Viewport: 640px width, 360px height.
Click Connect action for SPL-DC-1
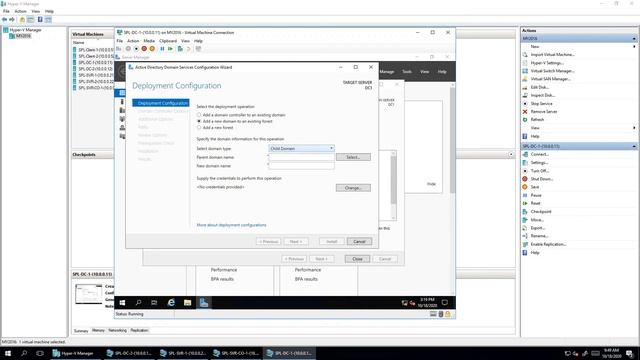[540, 155]
